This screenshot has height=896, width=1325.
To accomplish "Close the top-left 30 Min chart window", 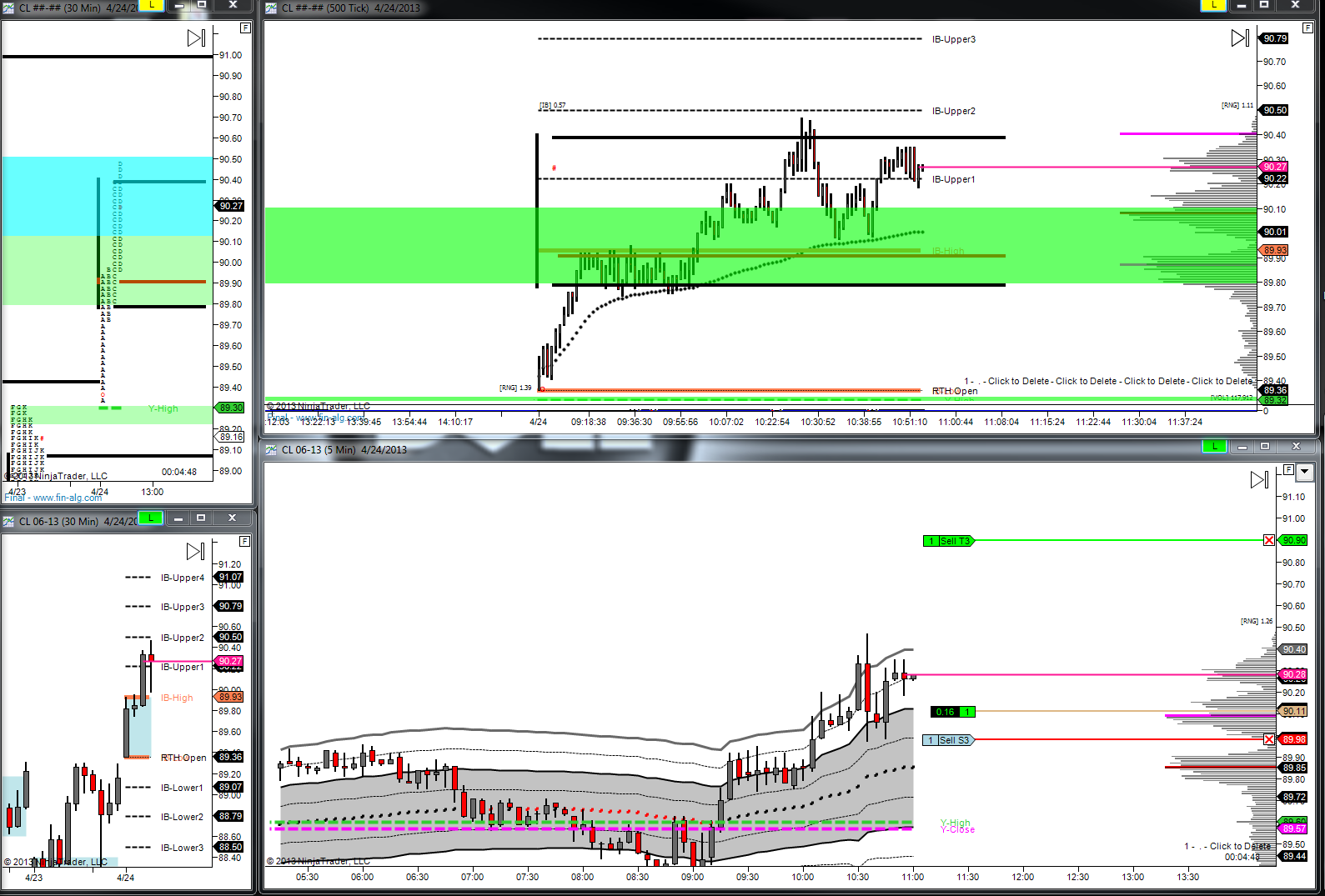I will (x=233, y=5).
